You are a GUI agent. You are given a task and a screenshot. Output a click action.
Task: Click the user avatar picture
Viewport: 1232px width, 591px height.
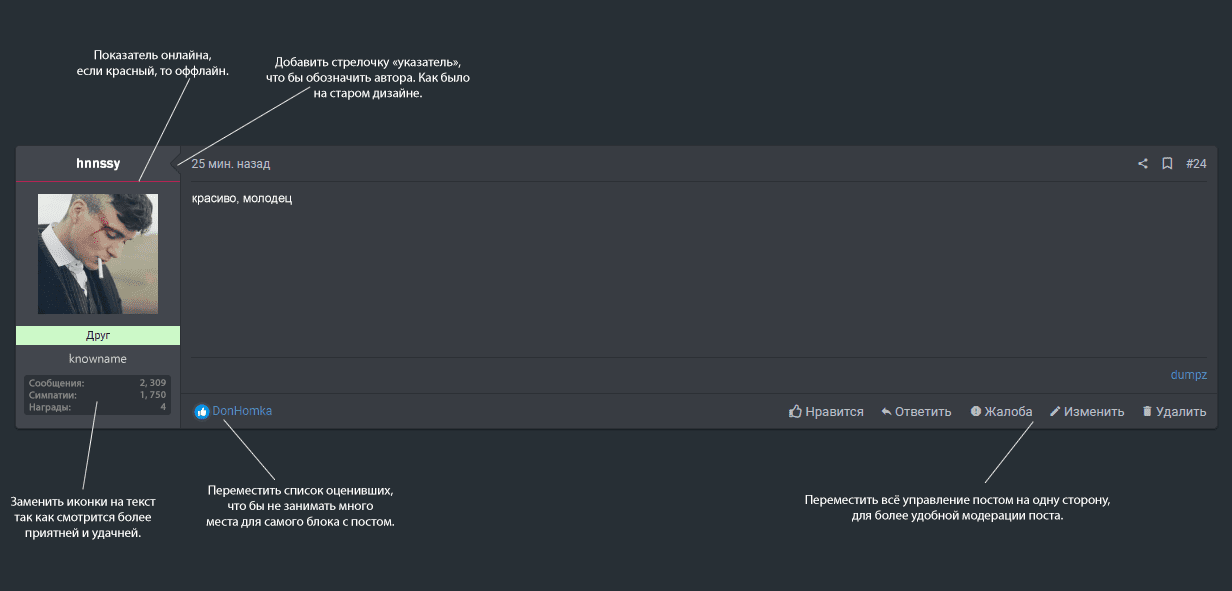[x=98, y=254]
